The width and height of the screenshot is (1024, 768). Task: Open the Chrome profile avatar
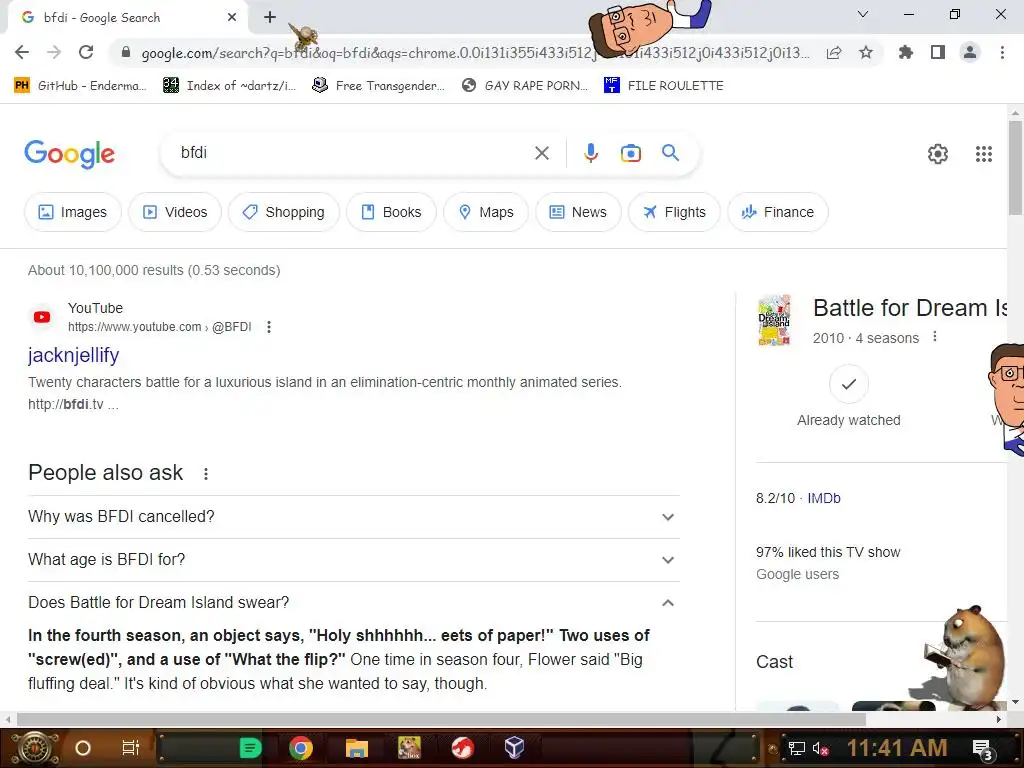970,52
